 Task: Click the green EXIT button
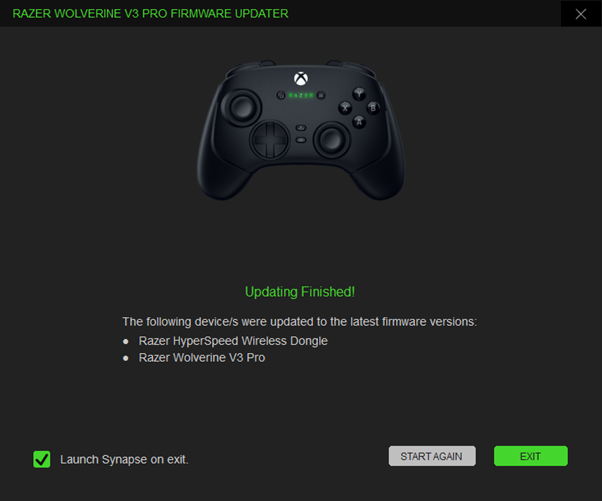coord(531,456)
